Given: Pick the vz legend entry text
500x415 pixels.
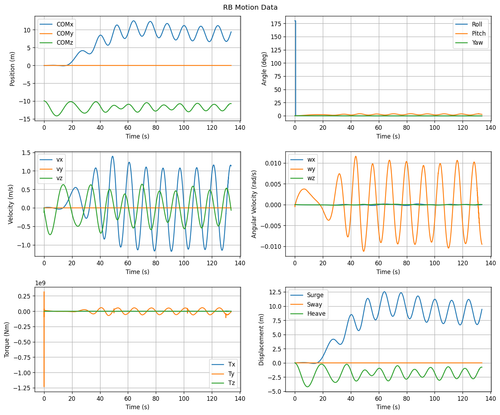Looking at the screenshot, I should coord(60,178).
